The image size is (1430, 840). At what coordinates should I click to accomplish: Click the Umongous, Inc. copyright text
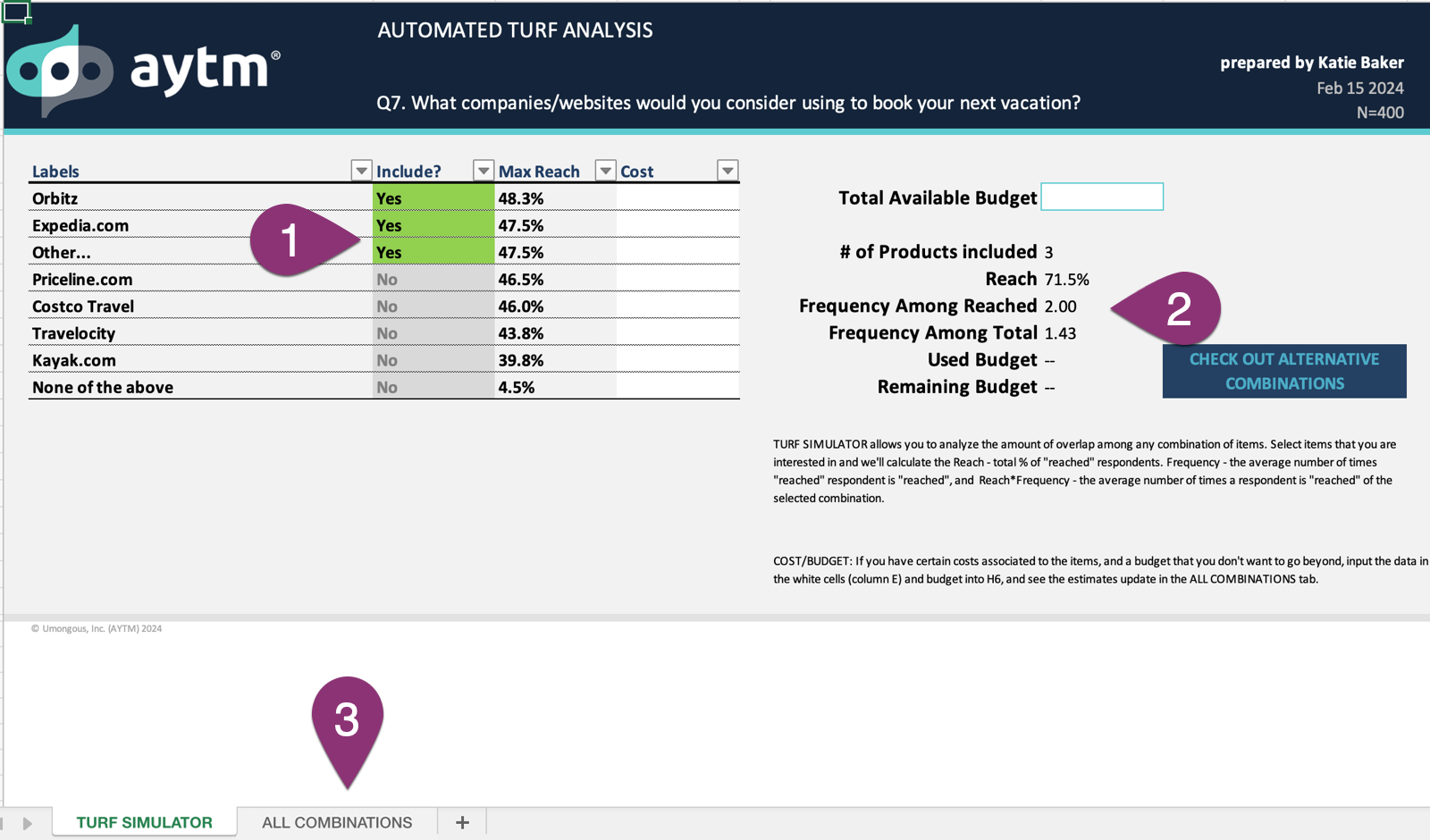pyautogui.click(x=97, y=628)
